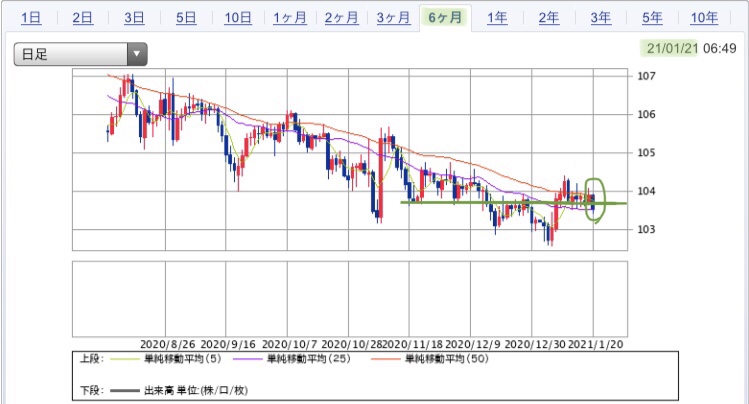The width and height of the screenshot is (749, 404).
Task: Switch to the 1日 period tab
Action: pyautogui.click(x=31, y=17)
